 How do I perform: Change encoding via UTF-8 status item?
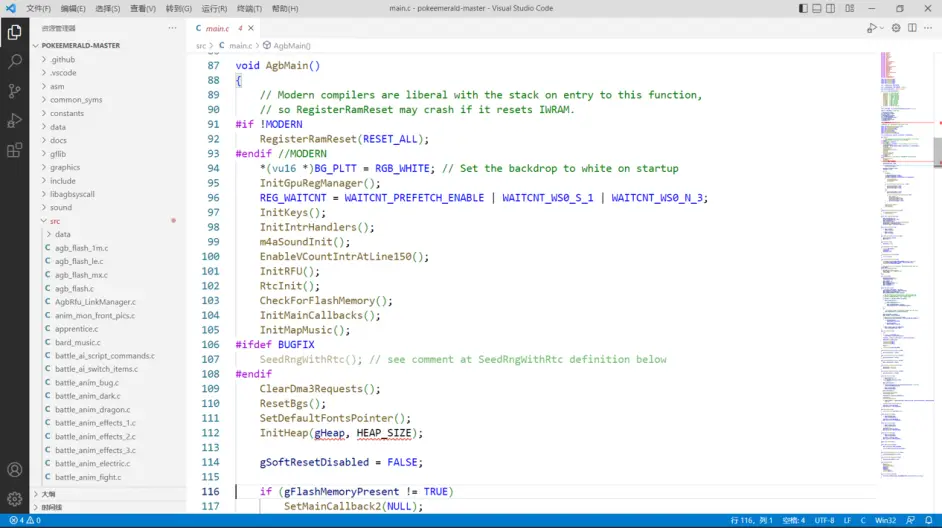coord(824,520)
